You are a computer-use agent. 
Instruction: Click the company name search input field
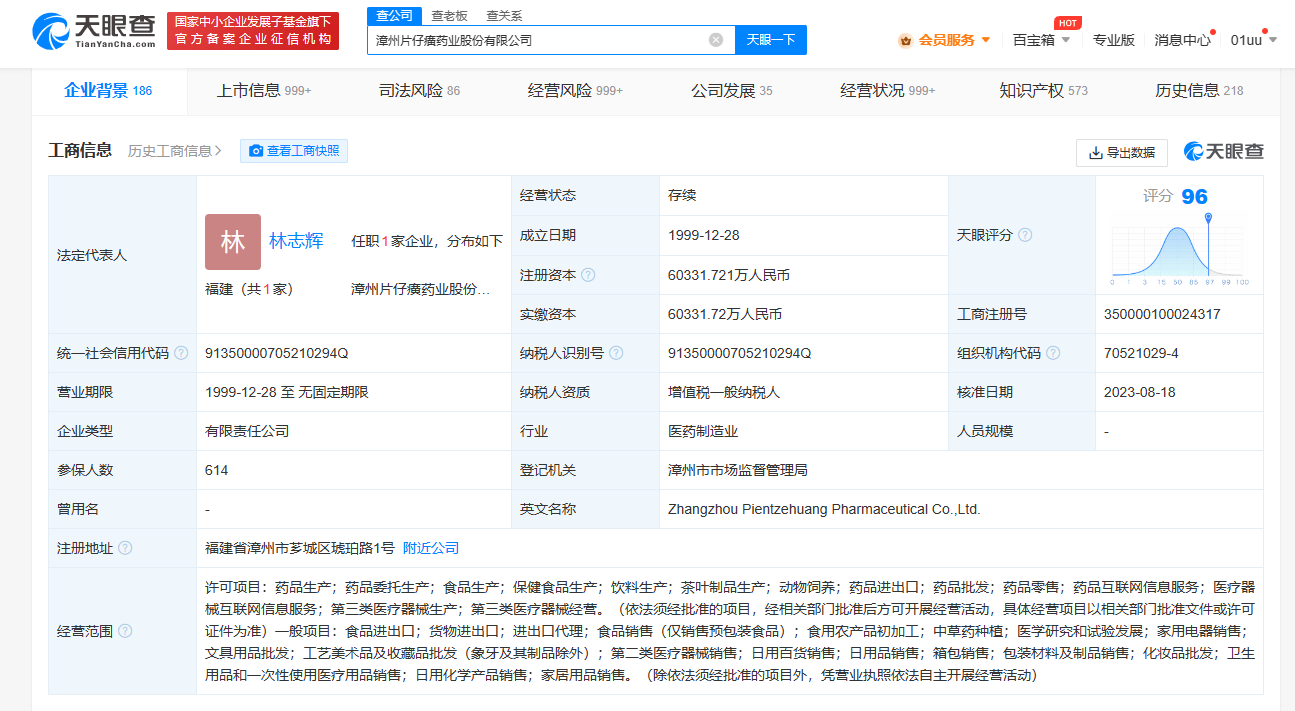[540, 40]
